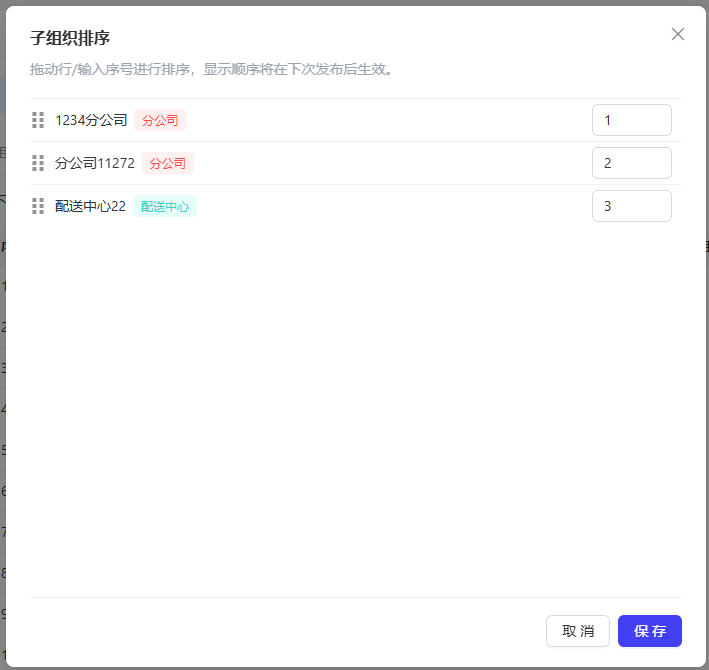The image size is (709, 670).
Task: Click the red 分公司 tag beside 1234分公司
Action: point(160,120)
